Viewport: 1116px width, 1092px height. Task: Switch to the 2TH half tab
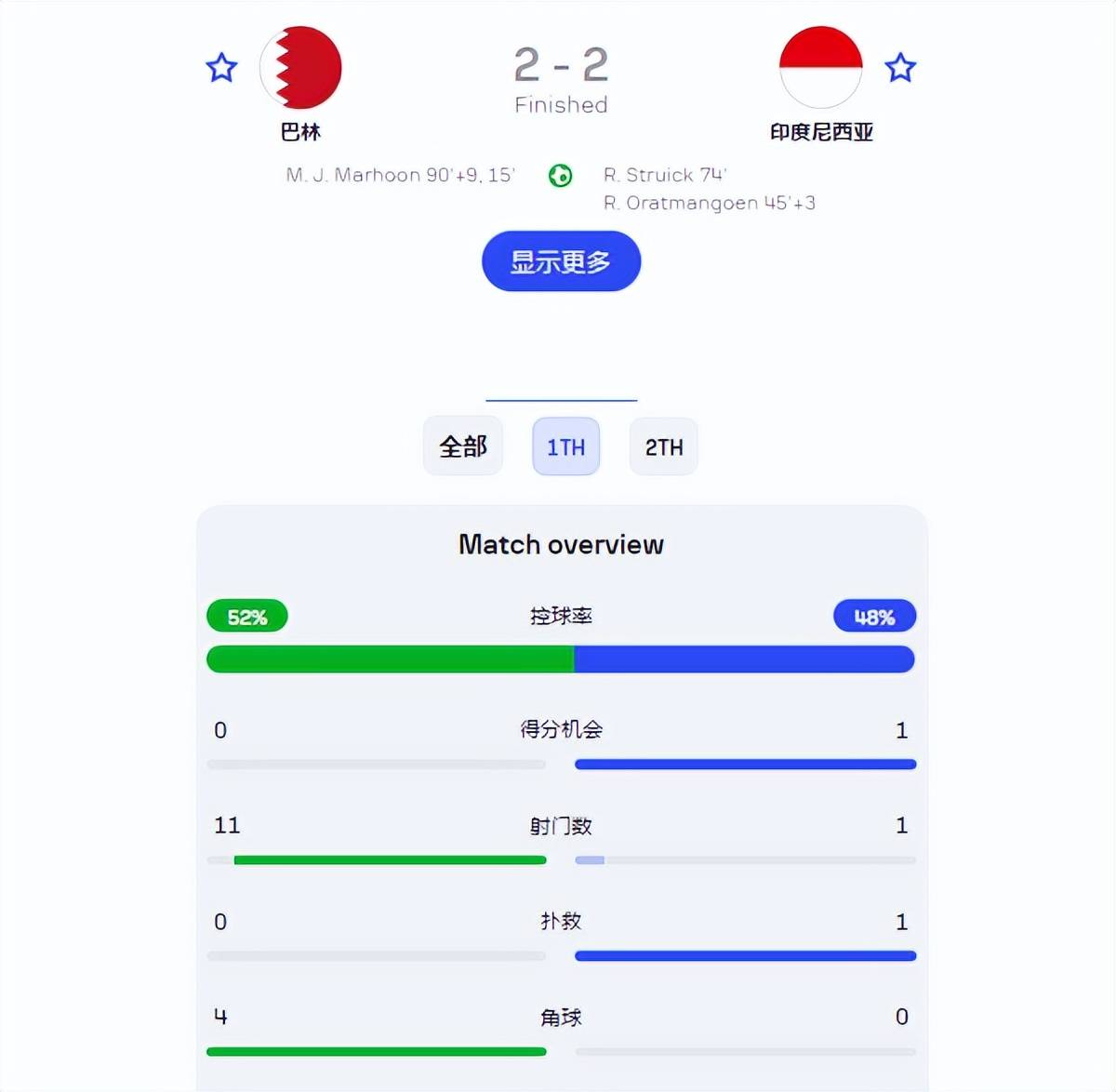pyautogui.click(x=664, y=446)
